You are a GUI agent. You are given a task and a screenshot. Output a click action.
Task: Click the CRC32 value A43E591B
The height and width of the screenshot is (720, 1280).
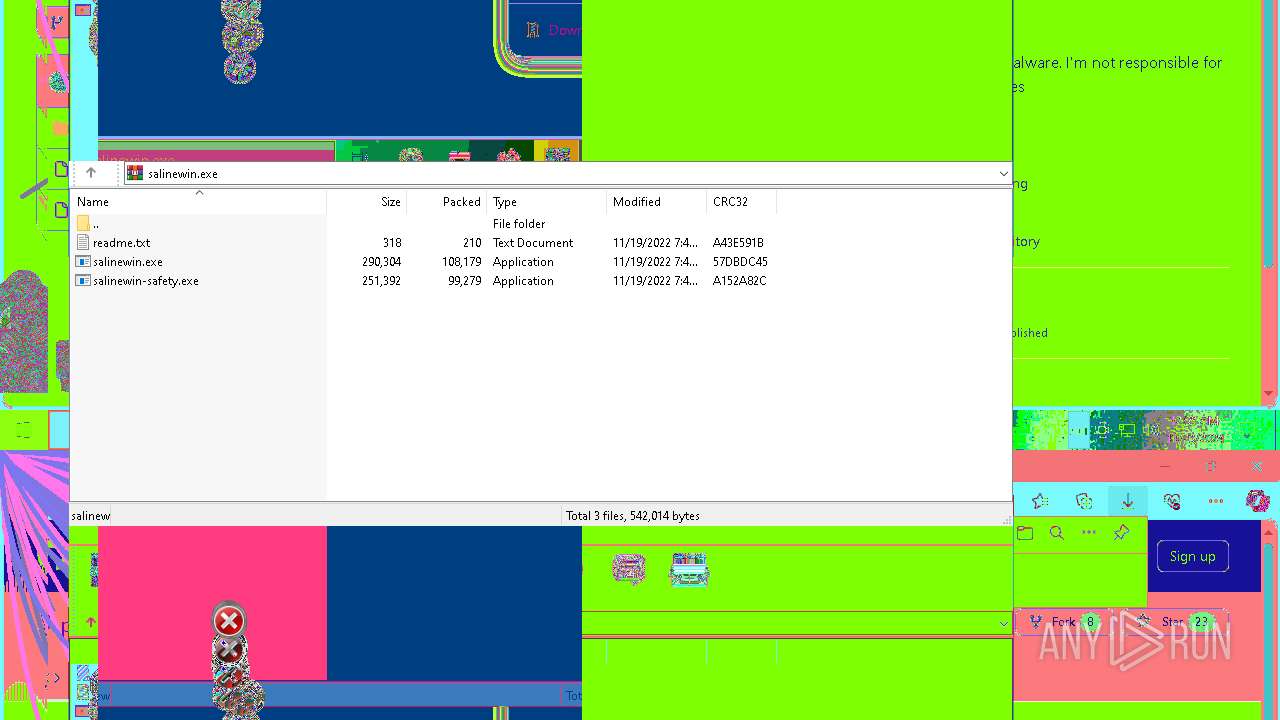(738, 243)
